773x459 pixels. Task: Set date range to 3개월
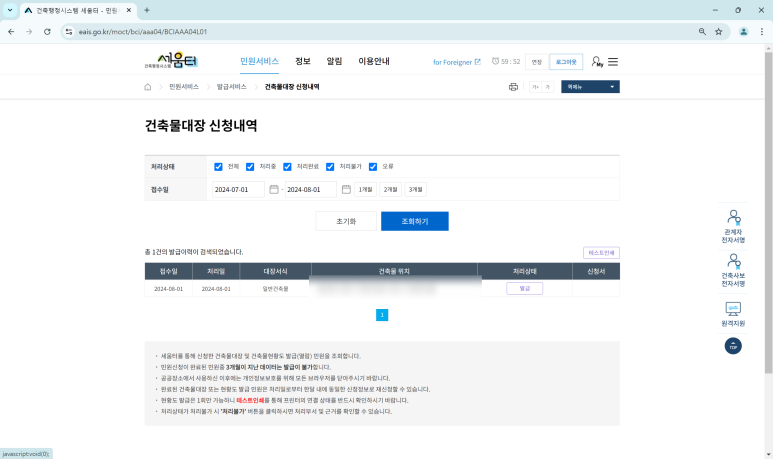tap(416, 189)
